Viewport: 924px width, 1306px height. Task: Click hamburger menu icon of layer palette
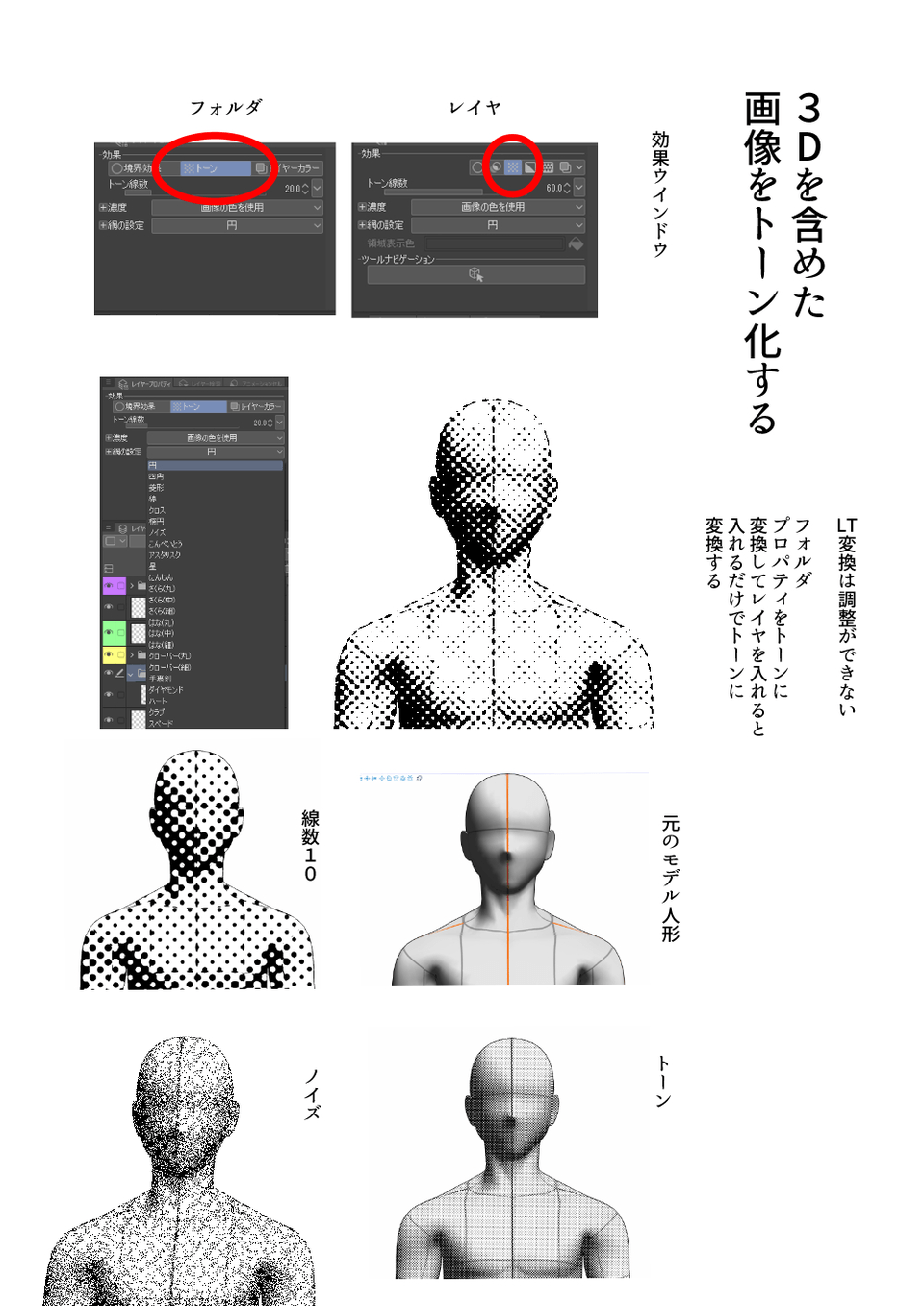[x=108, y=527]
